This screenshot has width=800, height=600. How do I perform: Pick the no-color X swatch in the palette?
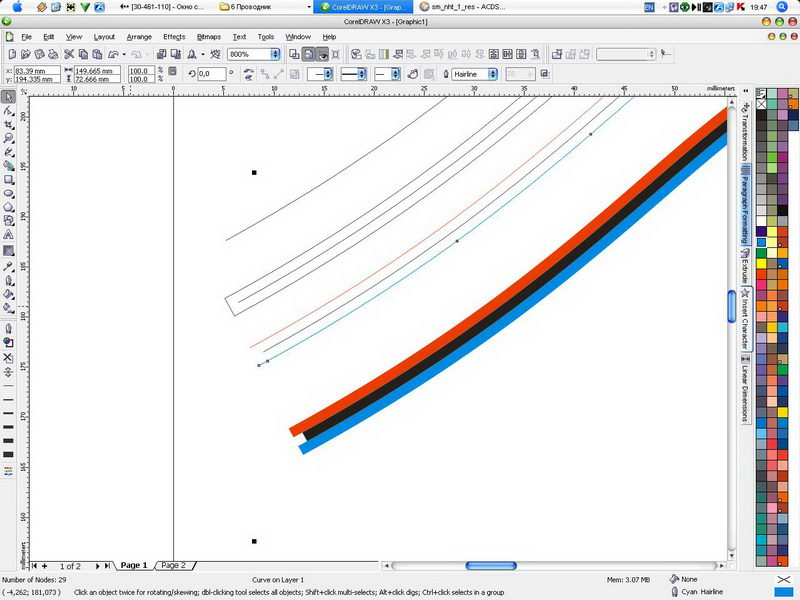click(761, 104)
